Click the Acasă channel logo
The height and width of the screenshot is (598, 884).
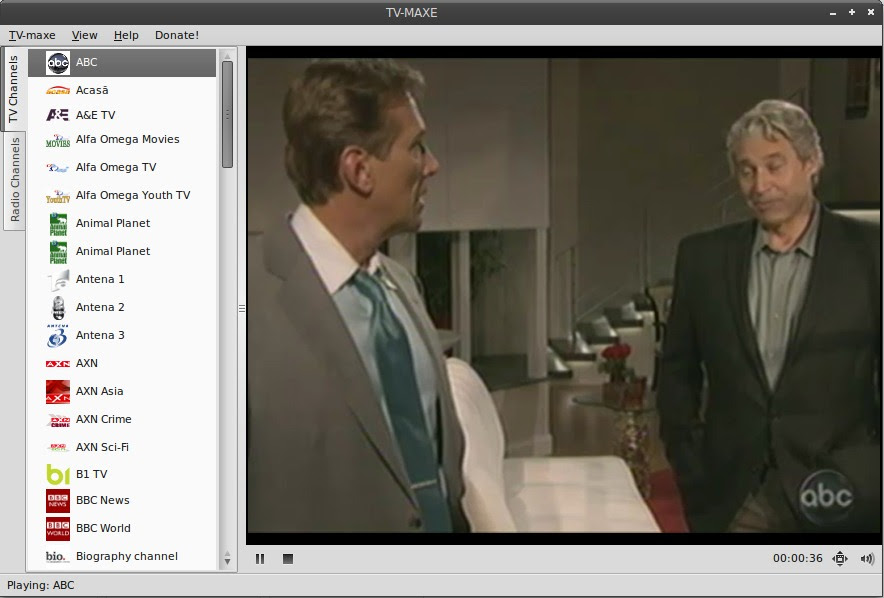click(58, 90)
